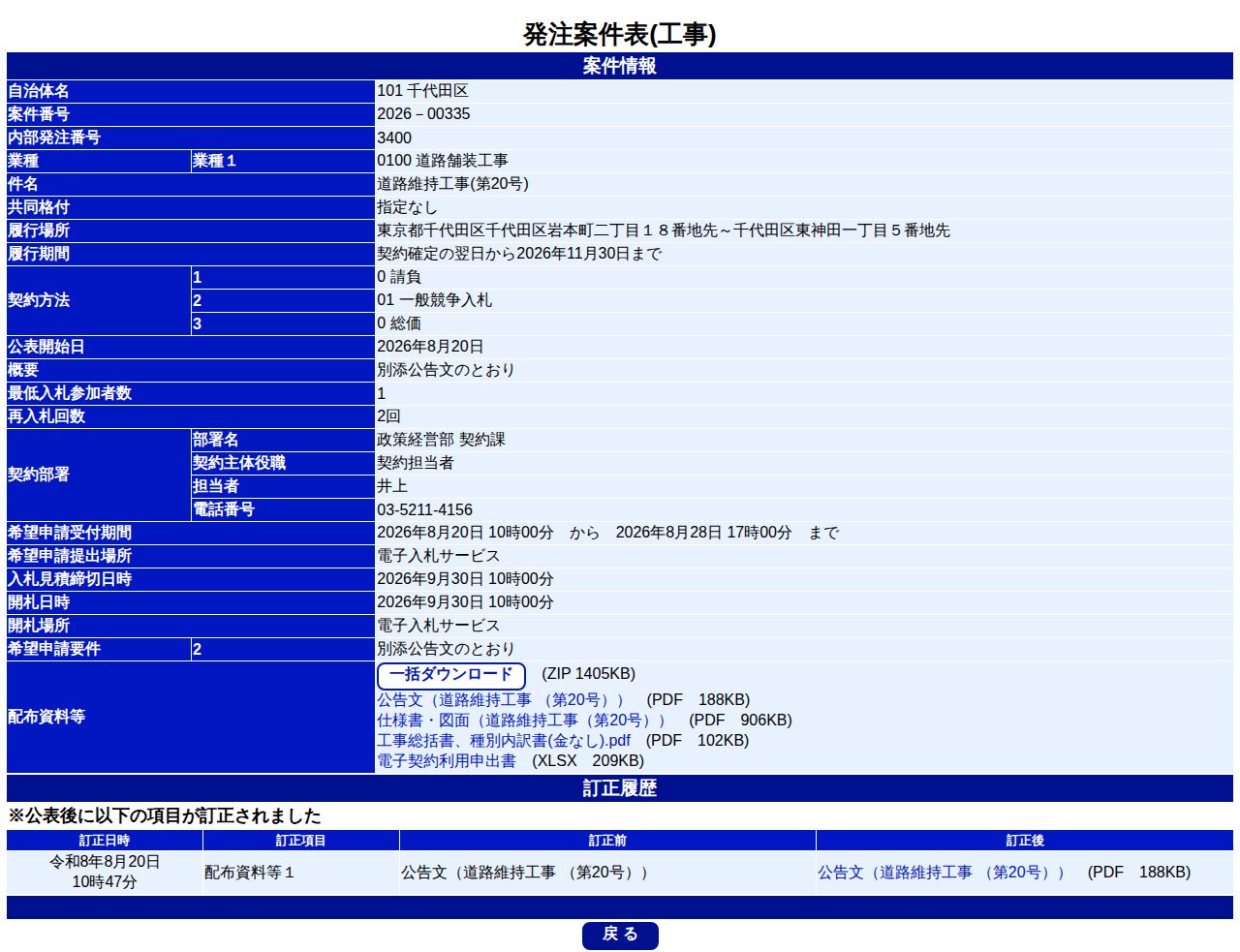Screen dimensions: 1240x952
Task: Click the 訂正履歴 section header
Action: 620,788
